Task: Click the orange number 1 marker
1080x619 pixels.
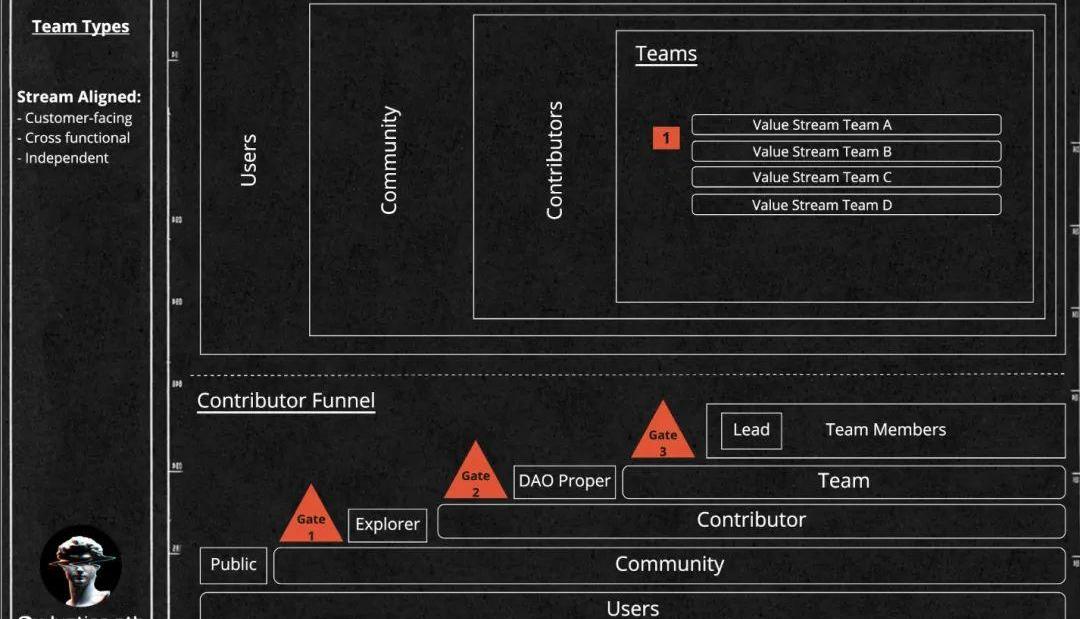Action: point(666,138)
